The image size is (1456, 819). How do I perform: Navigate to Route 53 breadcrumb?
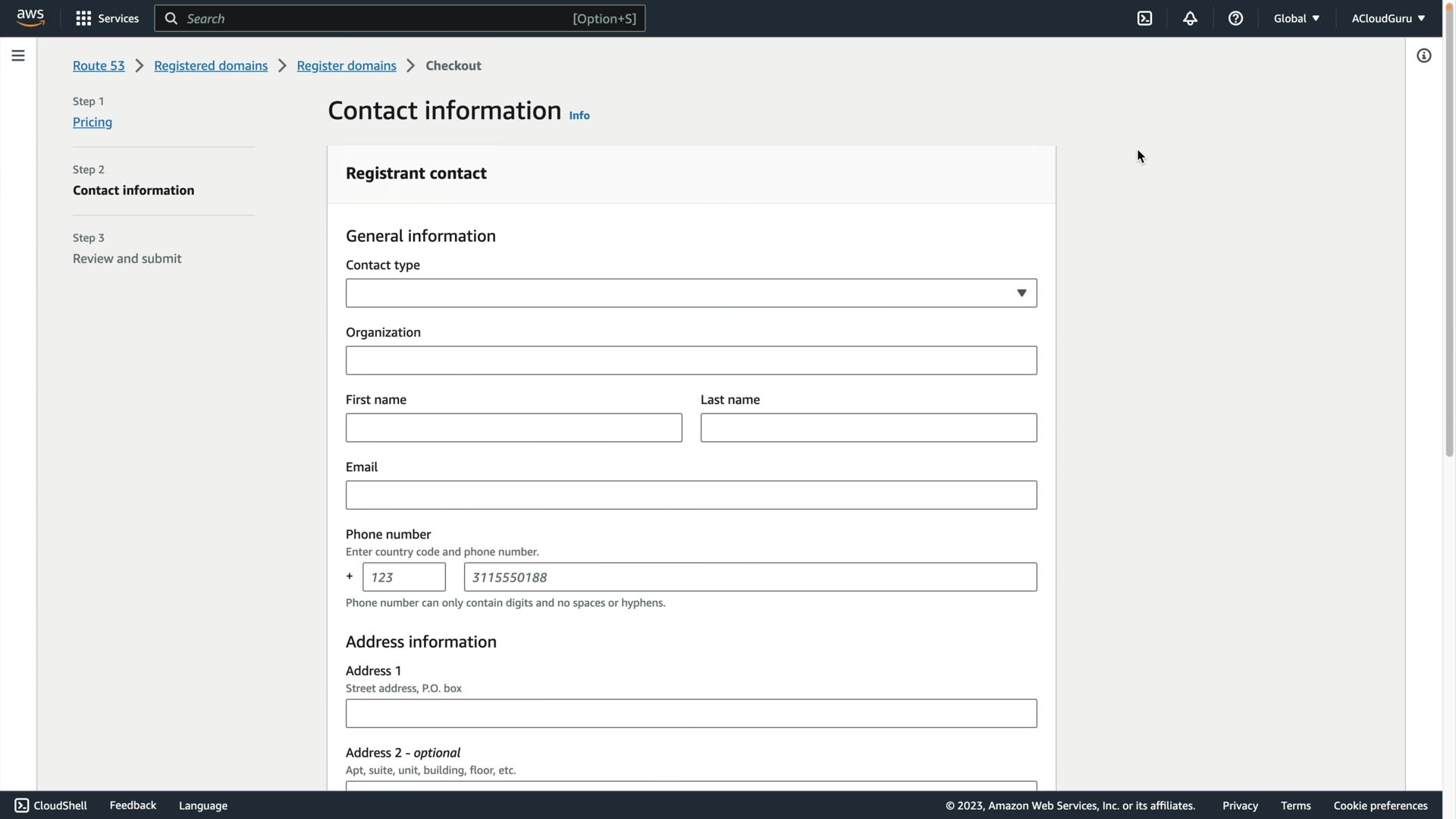coord(99,66)
